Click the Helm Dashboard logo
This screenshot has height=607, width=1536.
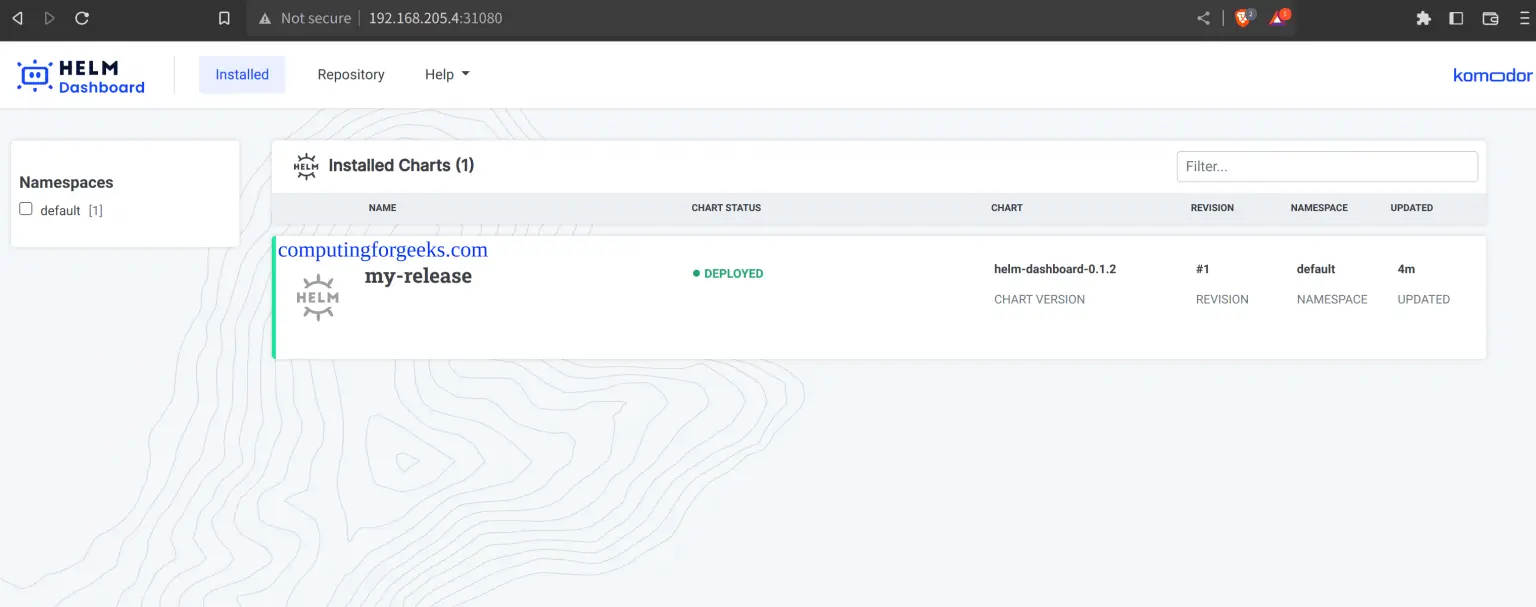[x=80, y=74]
